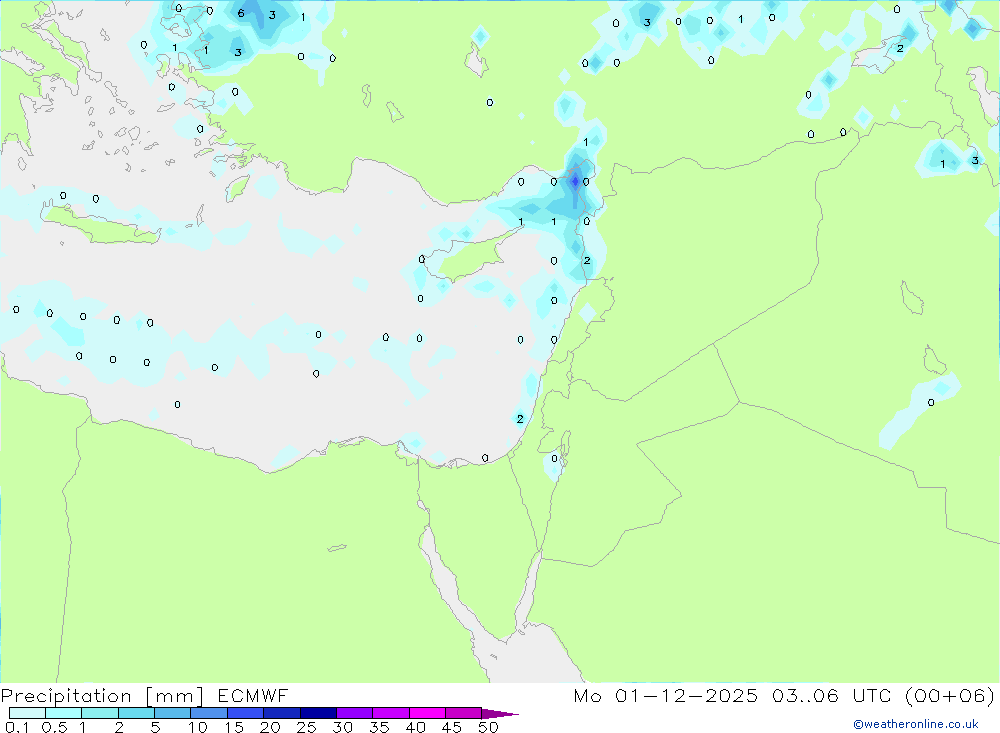This screenshot has height=733, width=1000.
Task: Click the ECMWF model label
Action: point(253,696)
